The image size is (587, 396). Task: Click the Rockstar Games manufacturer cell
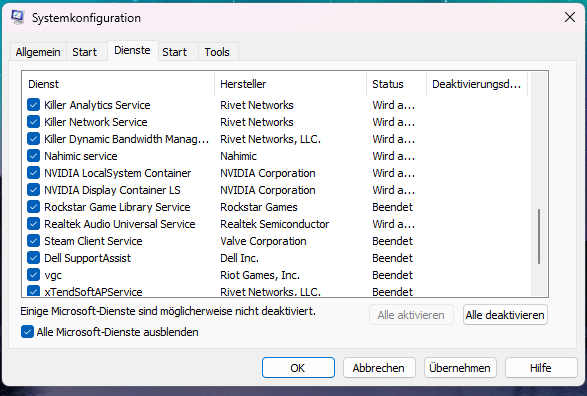pyautogui.click(x=259, y=207)
